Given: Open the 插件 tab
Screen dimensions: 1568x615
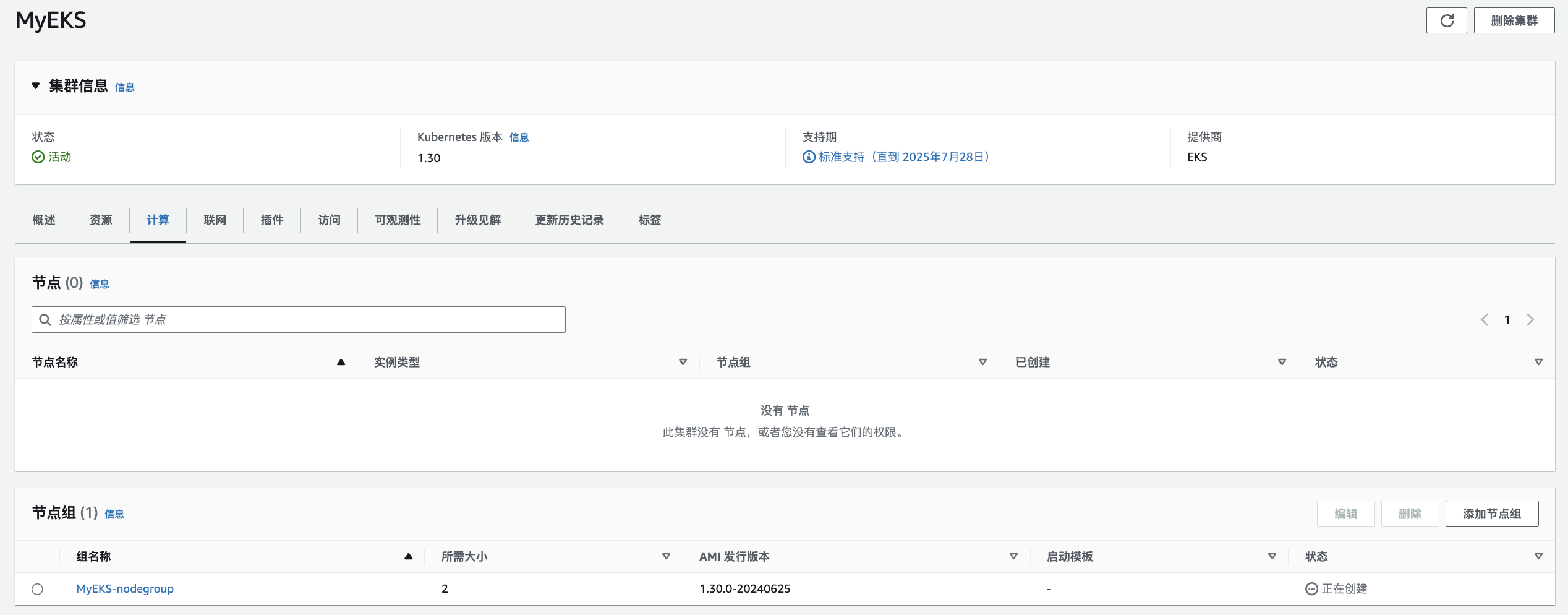Looking at the screenshot, I should pos(272,220).
